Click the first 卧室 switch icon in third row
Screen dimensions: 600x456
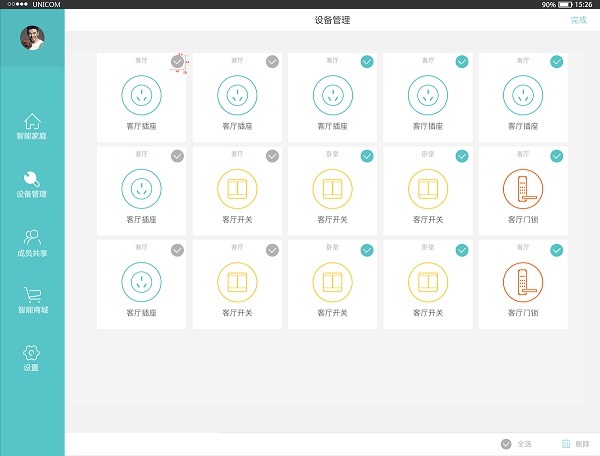[332, 283]
